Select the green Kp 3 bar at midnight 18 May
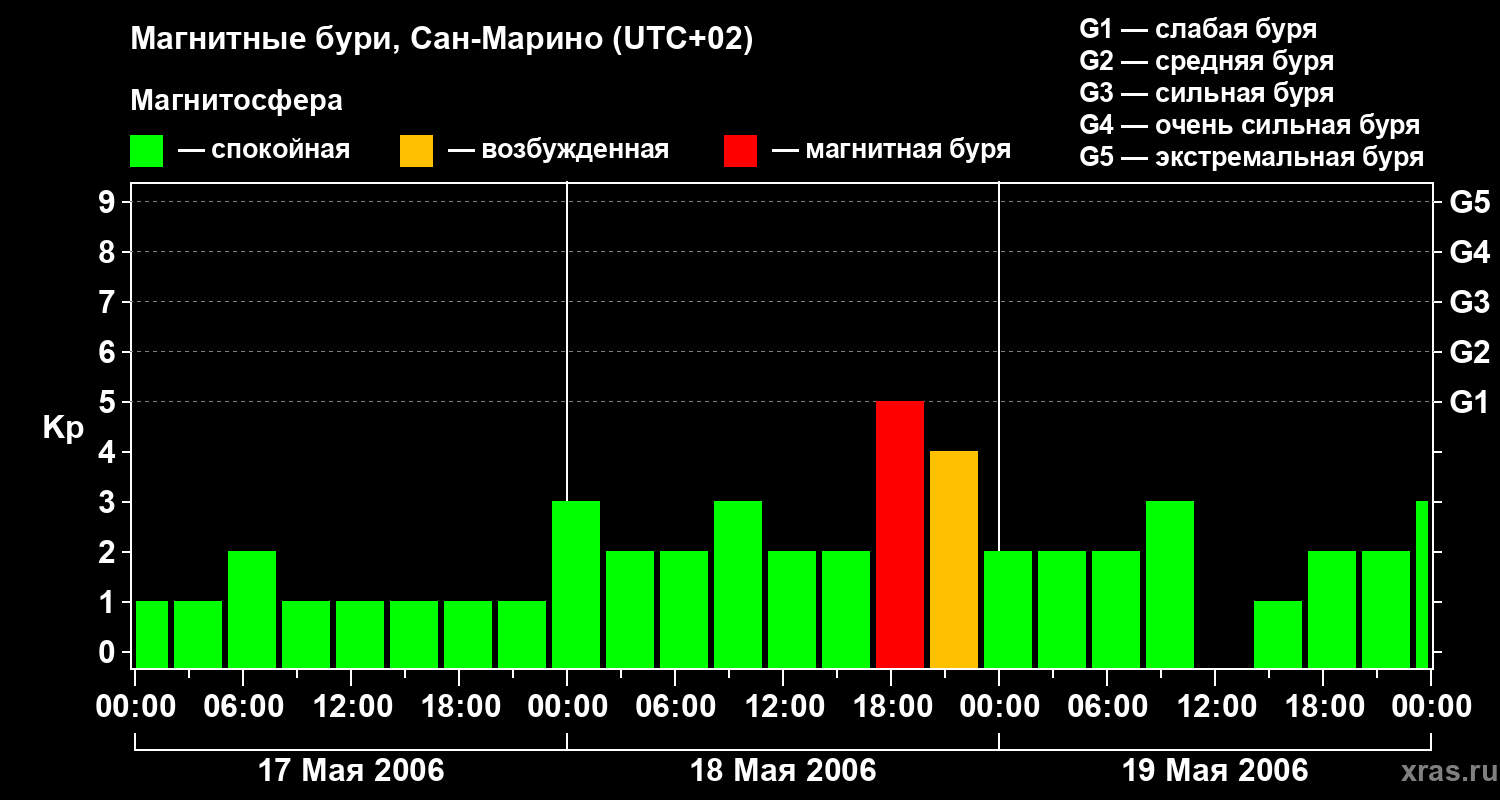Image resolution: width=1500 pixels, height=800 pixels. click(576, 585)
